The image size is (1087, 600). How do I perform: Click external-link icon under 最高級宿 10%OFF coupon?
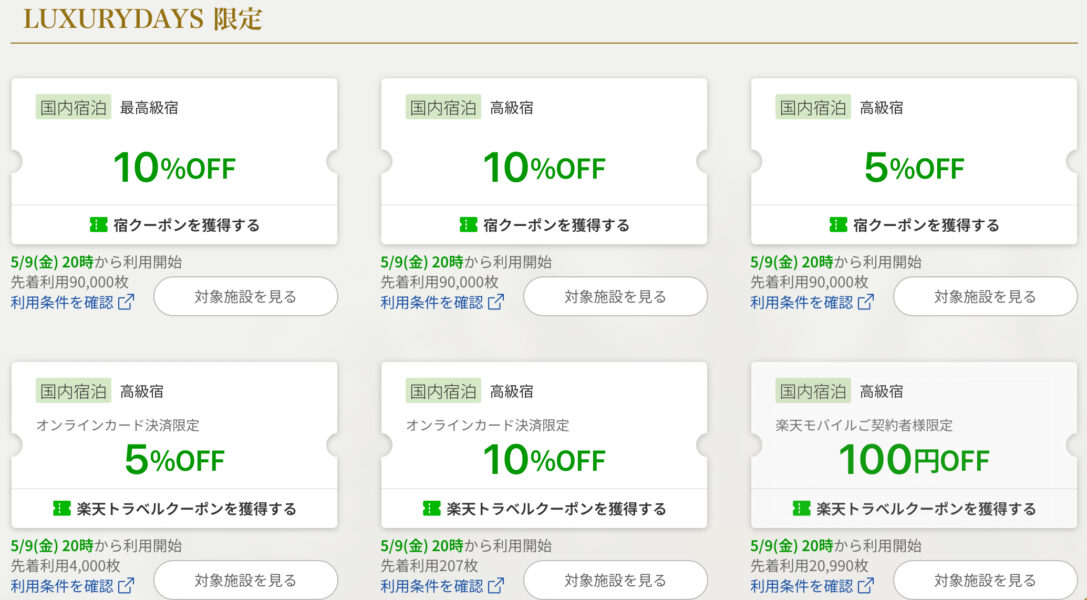pyautogui.click(x=126, y=302)
